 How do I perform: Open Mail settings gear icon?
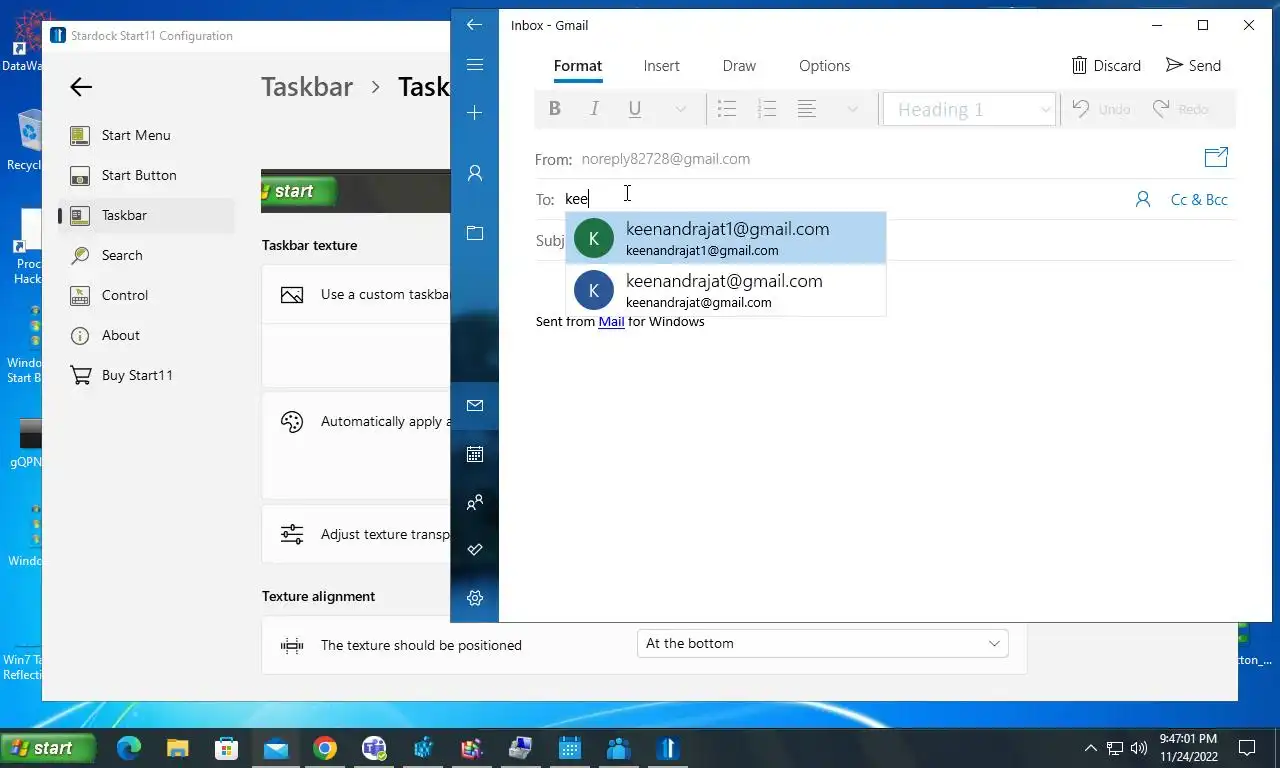point(475,598)
